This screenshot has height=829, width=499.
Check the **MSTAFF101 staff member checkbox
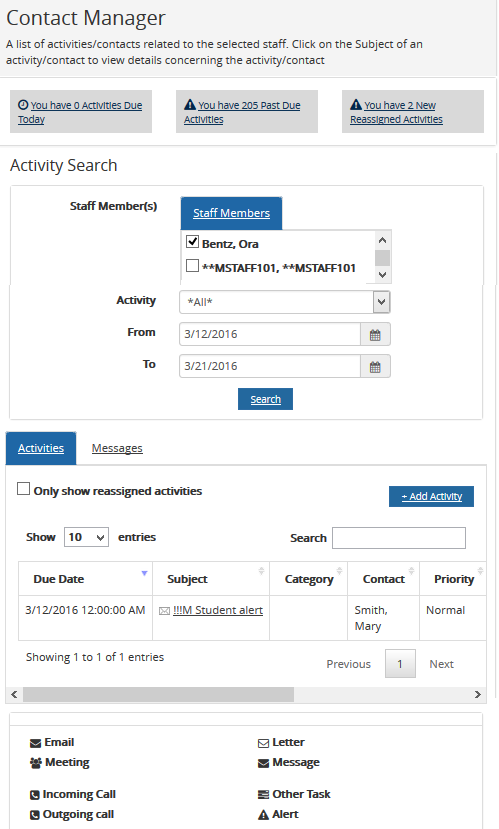192,265
